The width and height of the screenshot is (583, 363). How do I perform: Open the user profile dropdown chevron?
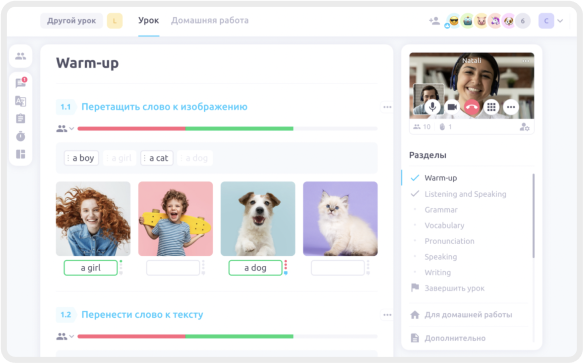560,21
